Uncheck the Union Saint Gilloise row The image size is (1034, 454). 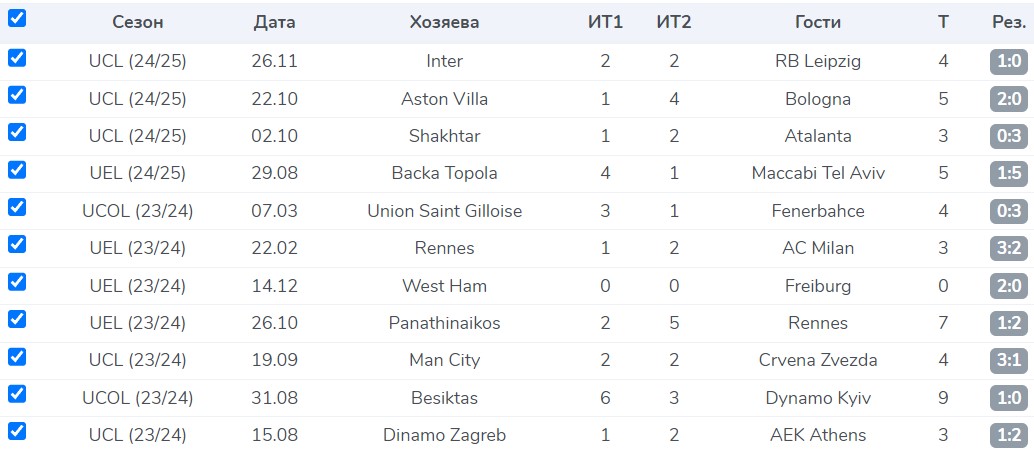tap(17, 208)
